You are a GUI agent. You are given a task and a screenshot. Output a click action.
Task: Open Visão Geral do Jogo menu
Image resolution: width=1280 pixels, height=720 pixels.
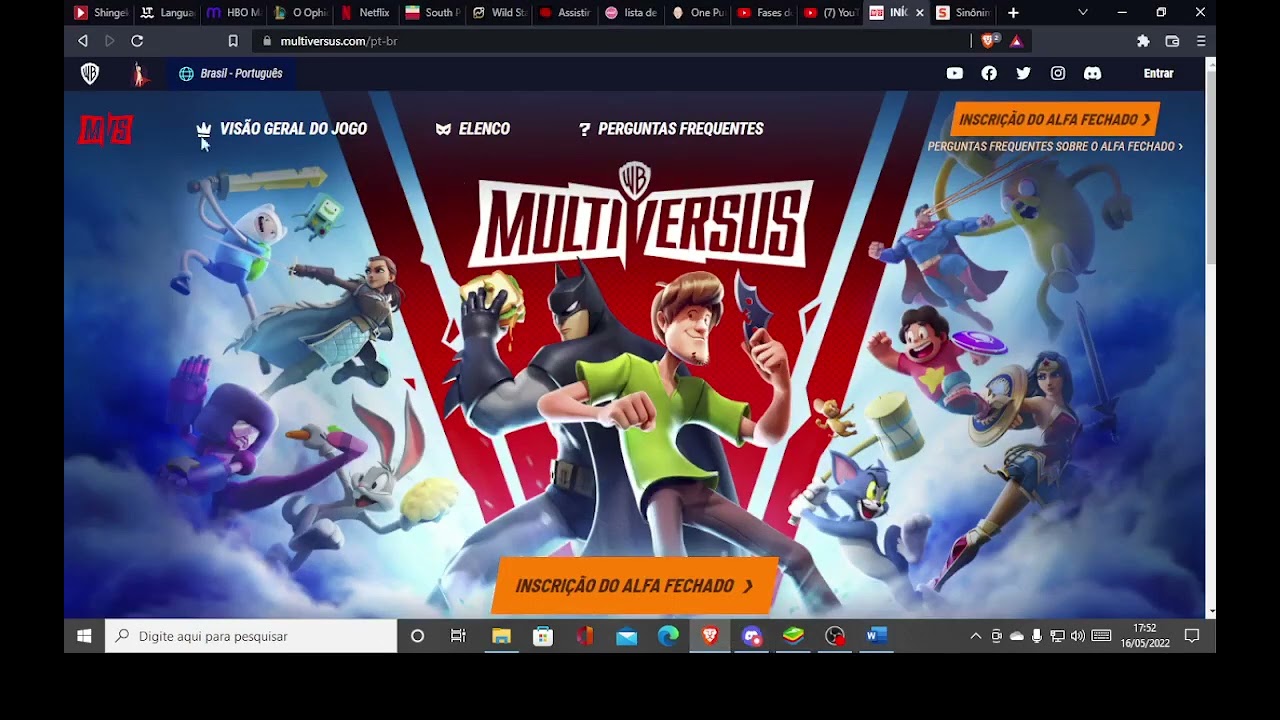[x=282, y=129]
